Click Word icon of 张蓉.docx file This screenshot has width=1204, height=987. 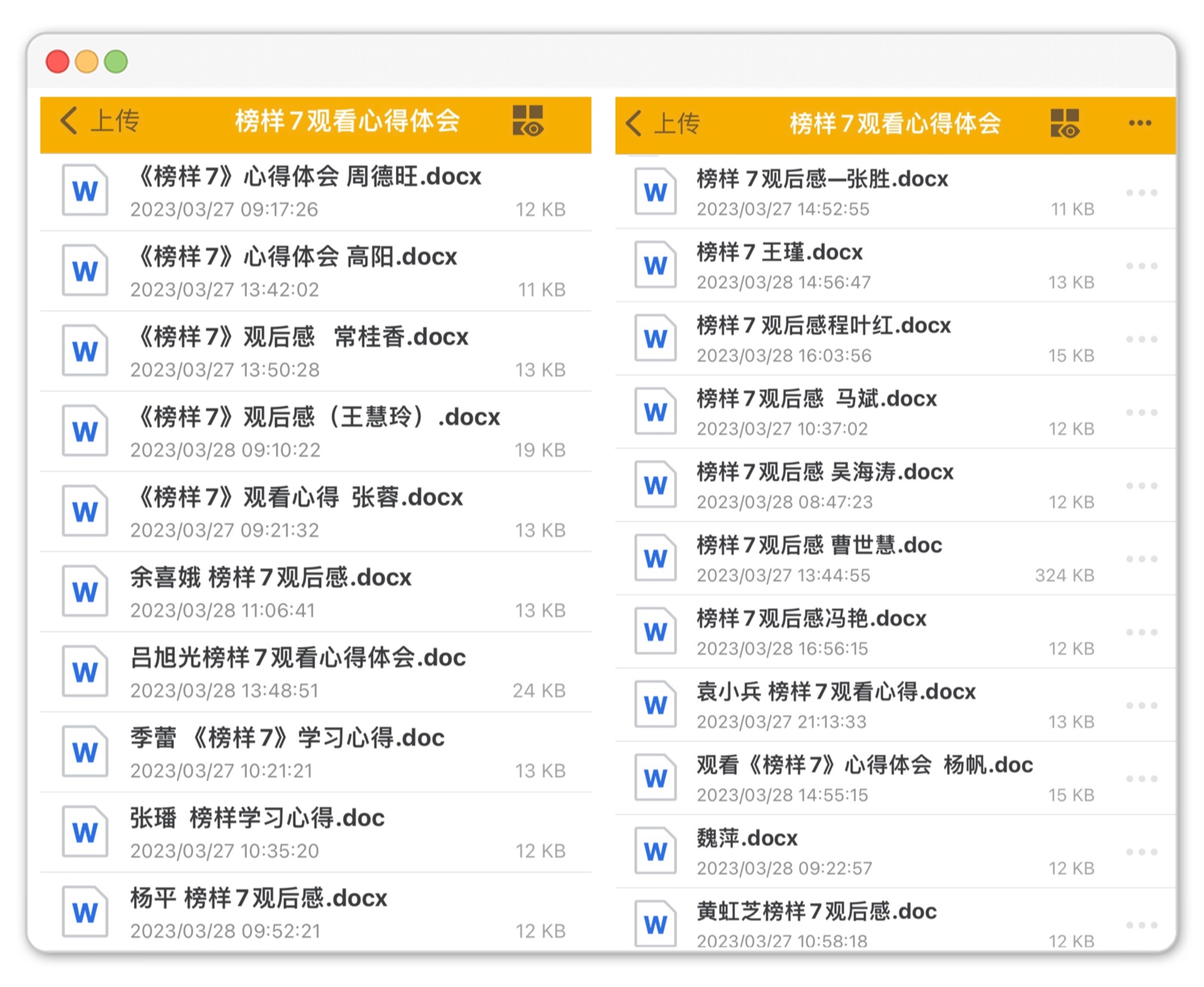85,512
